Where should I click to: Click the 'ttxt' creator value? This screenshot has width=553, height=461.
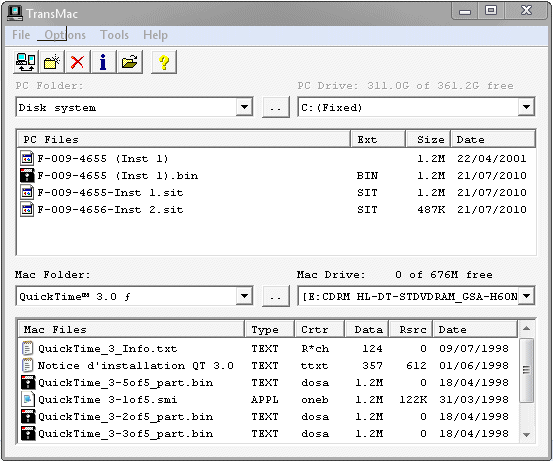[314, 365]
